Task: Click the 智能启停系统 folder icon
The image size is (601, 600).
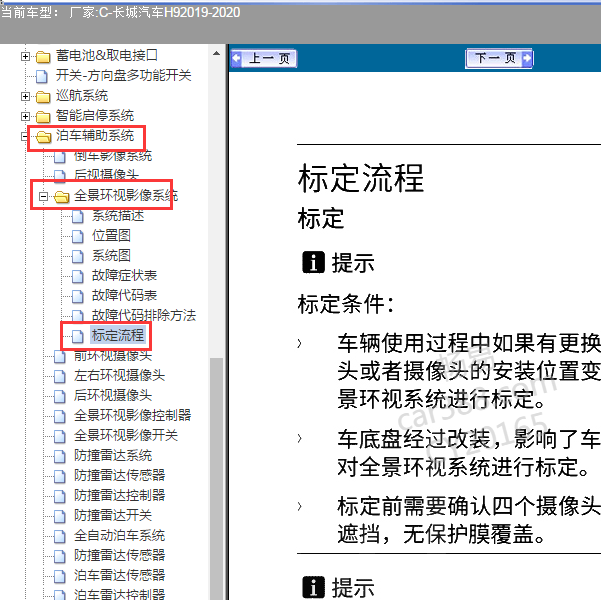Action: [43, 117]
